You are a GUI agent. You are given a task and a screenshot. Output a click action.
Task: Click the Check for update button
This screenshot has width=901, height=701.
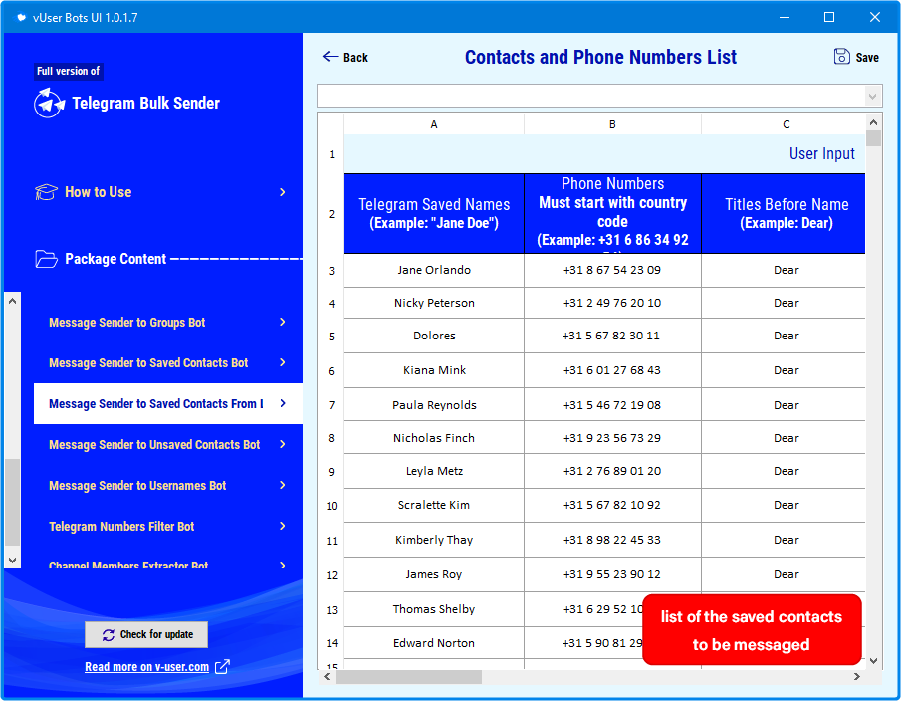point(147,634)
